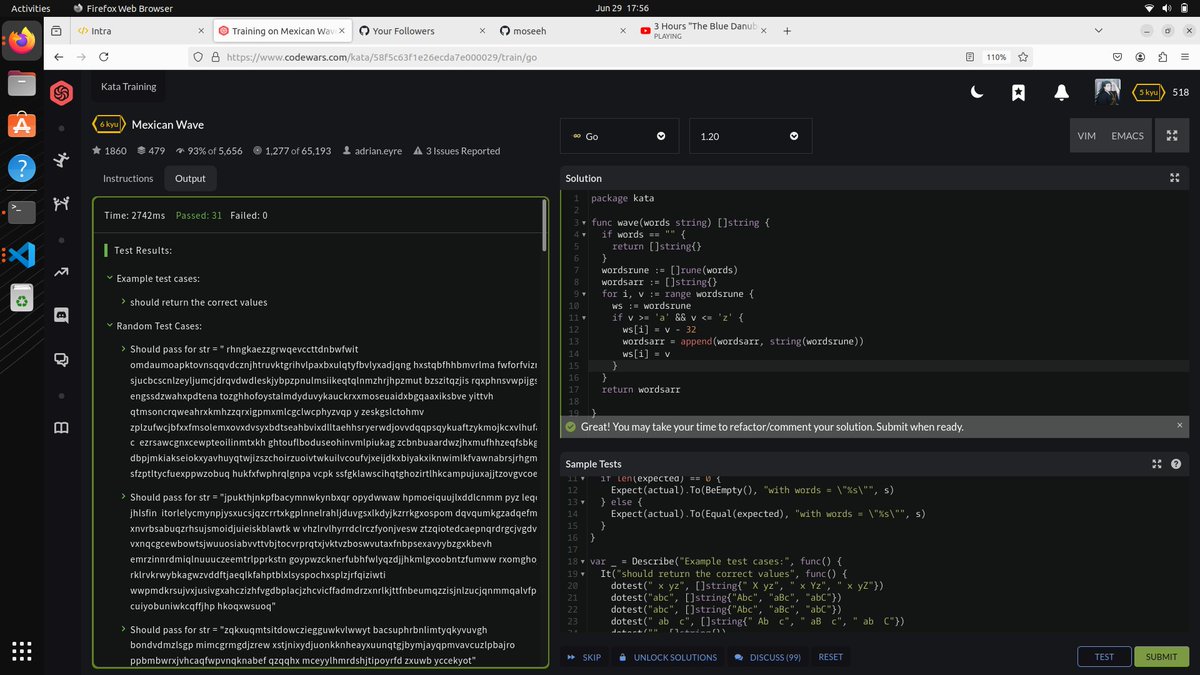Open the 1.20 version dropdown
1200x675 pixels.
pyautogui.click(x=750, y=135)
